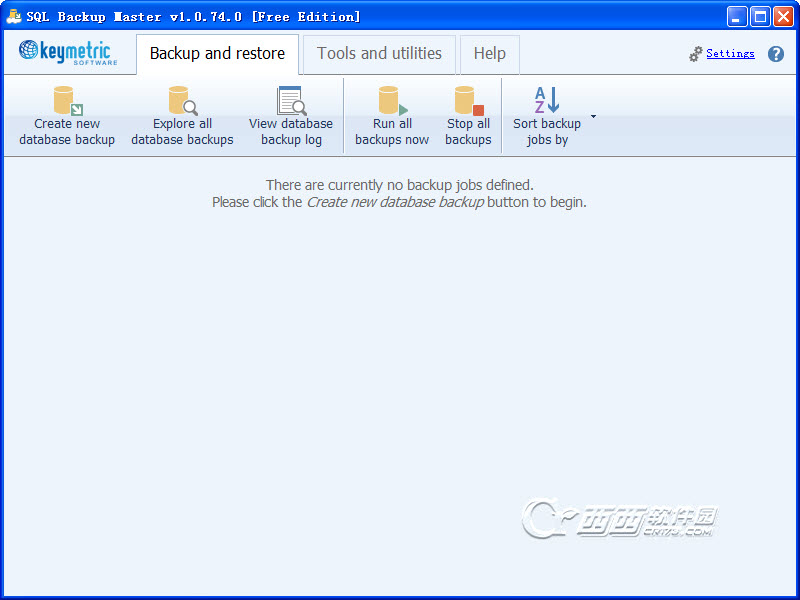Click the italic 'Create new database backup' text
The image size is (800, 600).
(x=395, y=203)
